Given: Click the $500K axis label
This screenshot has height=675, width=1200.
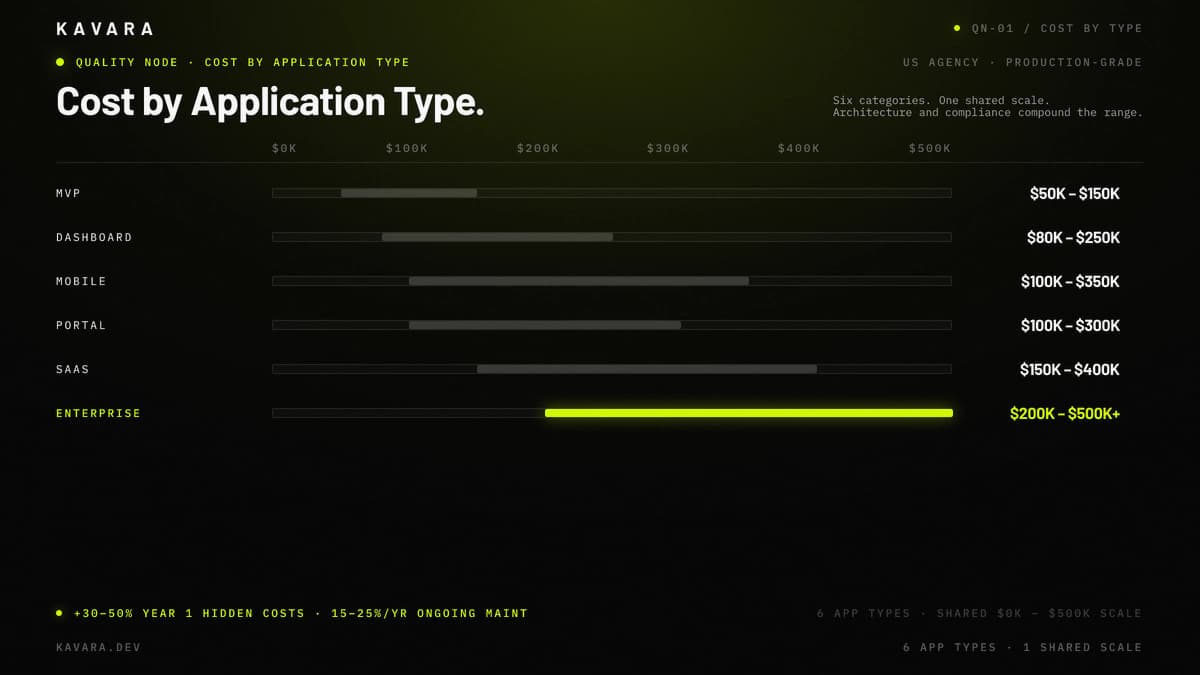Looking at the screenshot, I should tap(930, 148).
